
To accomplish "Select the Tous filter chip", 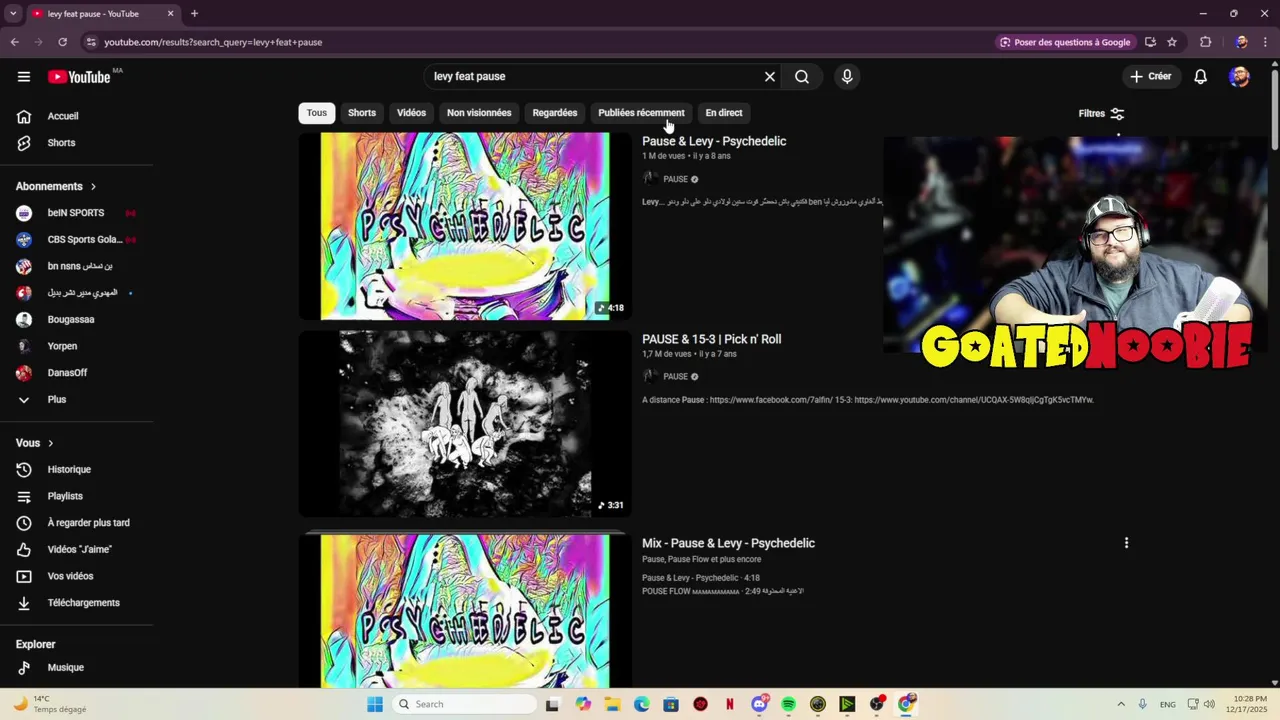I will pos(317,113).
